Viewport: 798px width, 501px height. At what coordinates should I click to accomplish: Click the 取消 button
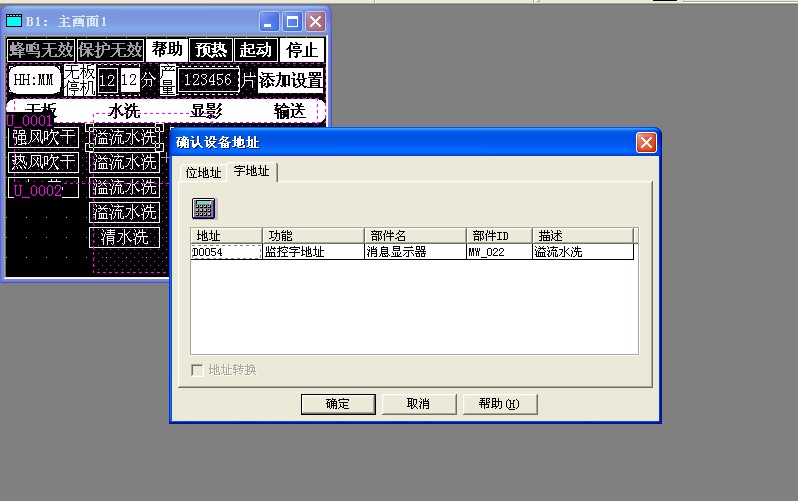[418, 404]
